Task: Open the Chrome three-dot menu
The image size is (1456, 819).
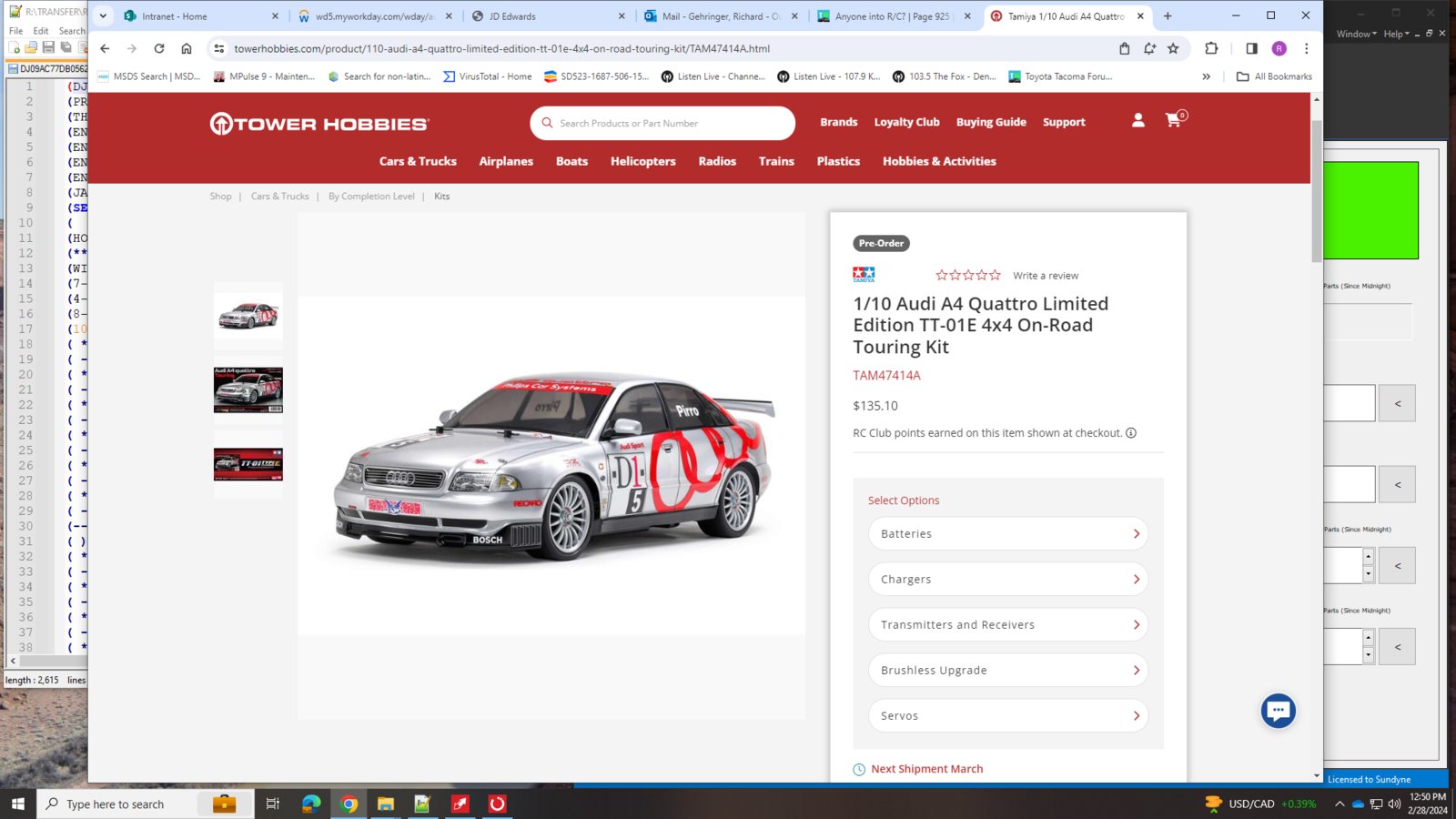Action: 1307,48
